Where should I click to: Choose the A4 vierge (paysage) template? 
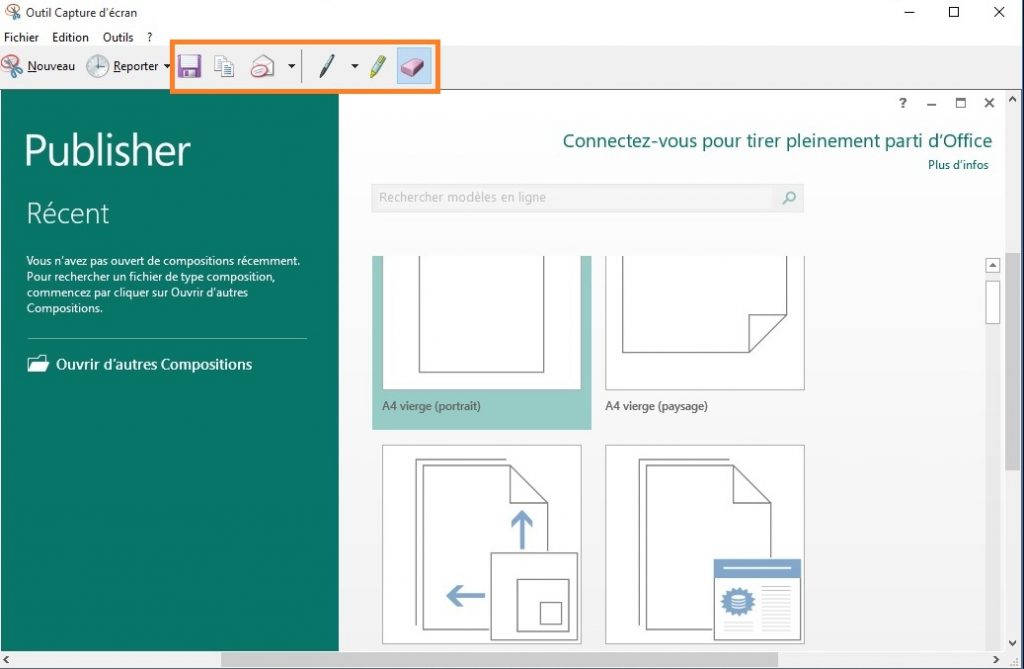pyautogui.click(x=705, y=336)
